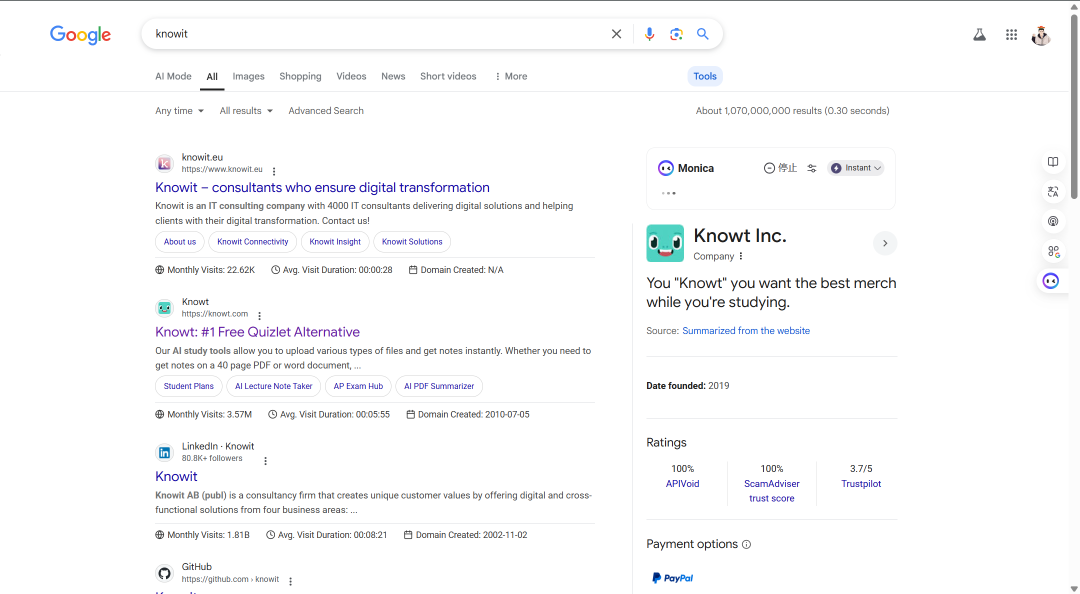Open more options beside Company label
The image size is (1080, 594).
point(741,256)
